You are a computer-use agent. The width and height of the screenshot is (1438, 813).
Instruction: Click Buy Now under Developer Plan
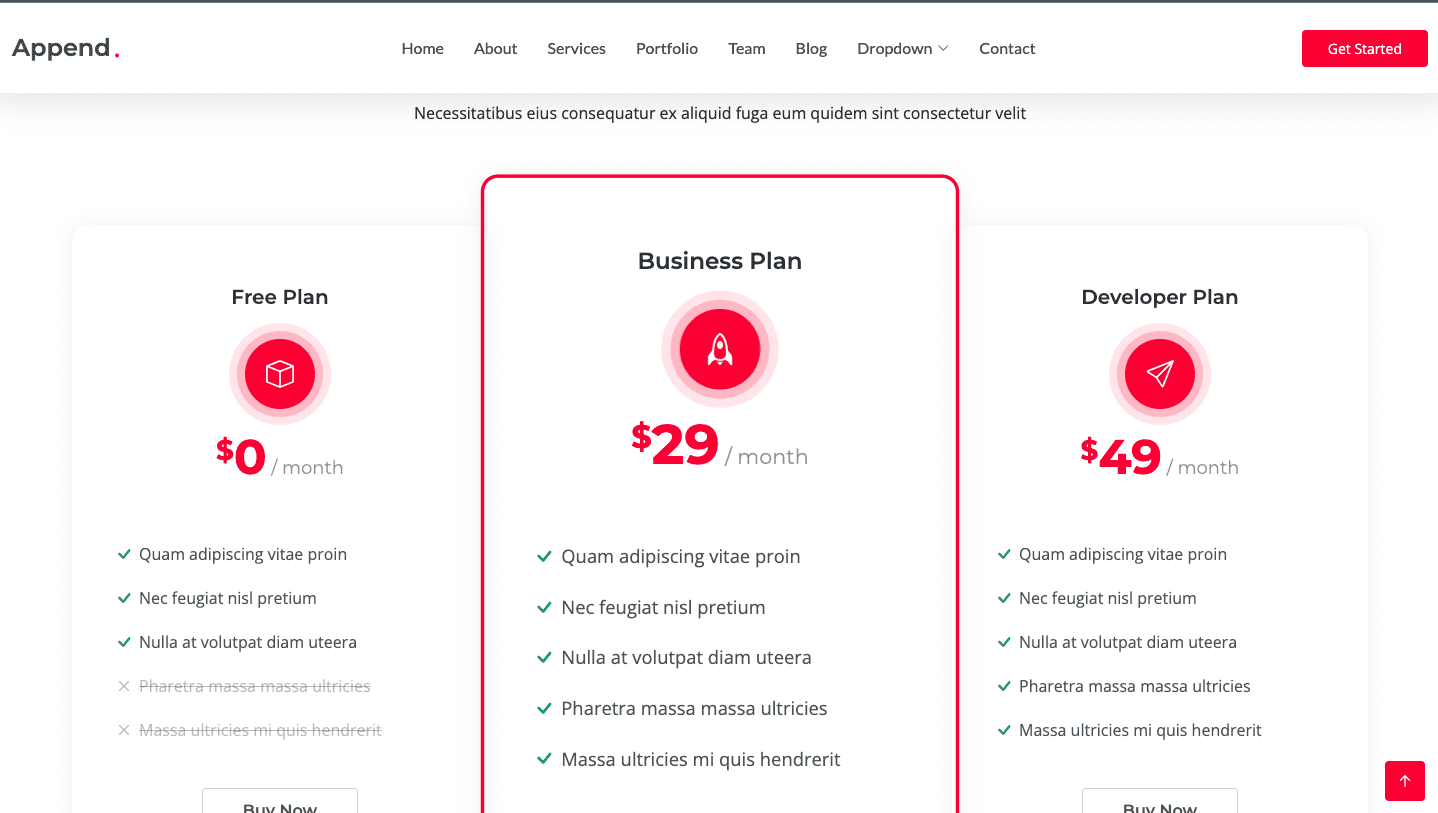(1160, 803)
